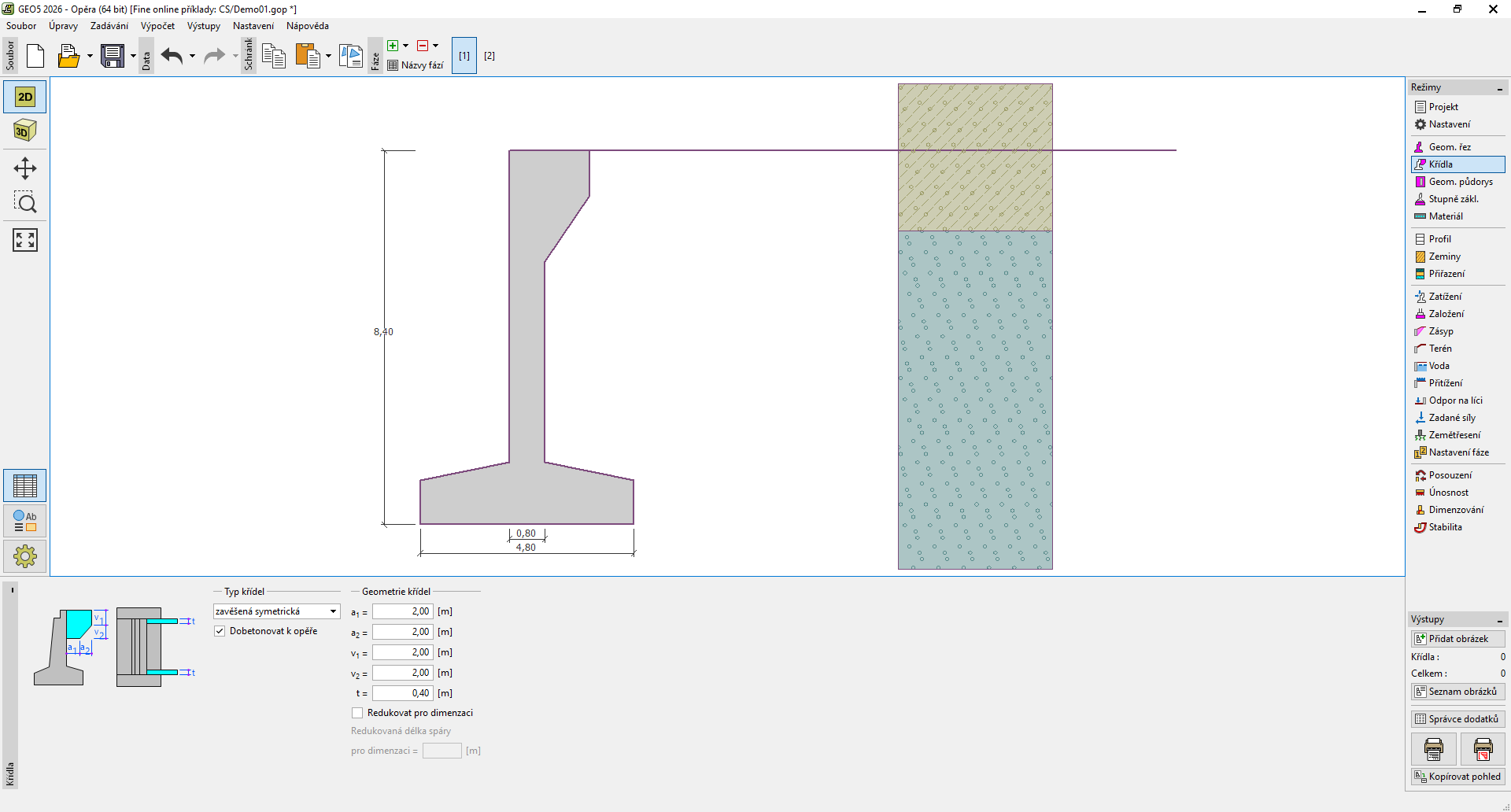
Task: Collapse the Režimy panel
Action: (x=1499, y=88)
